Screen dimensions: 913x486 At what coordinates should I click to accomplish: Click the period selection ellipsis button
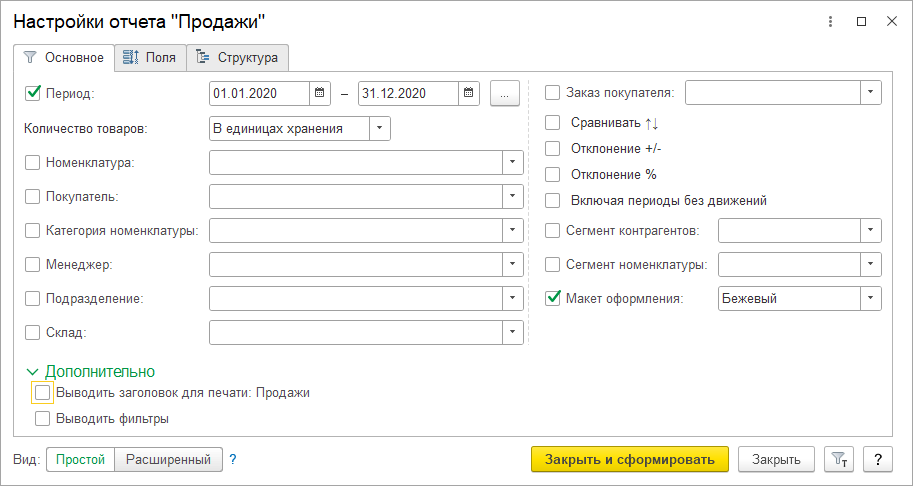pyautogui.click(x=505, y=93)
